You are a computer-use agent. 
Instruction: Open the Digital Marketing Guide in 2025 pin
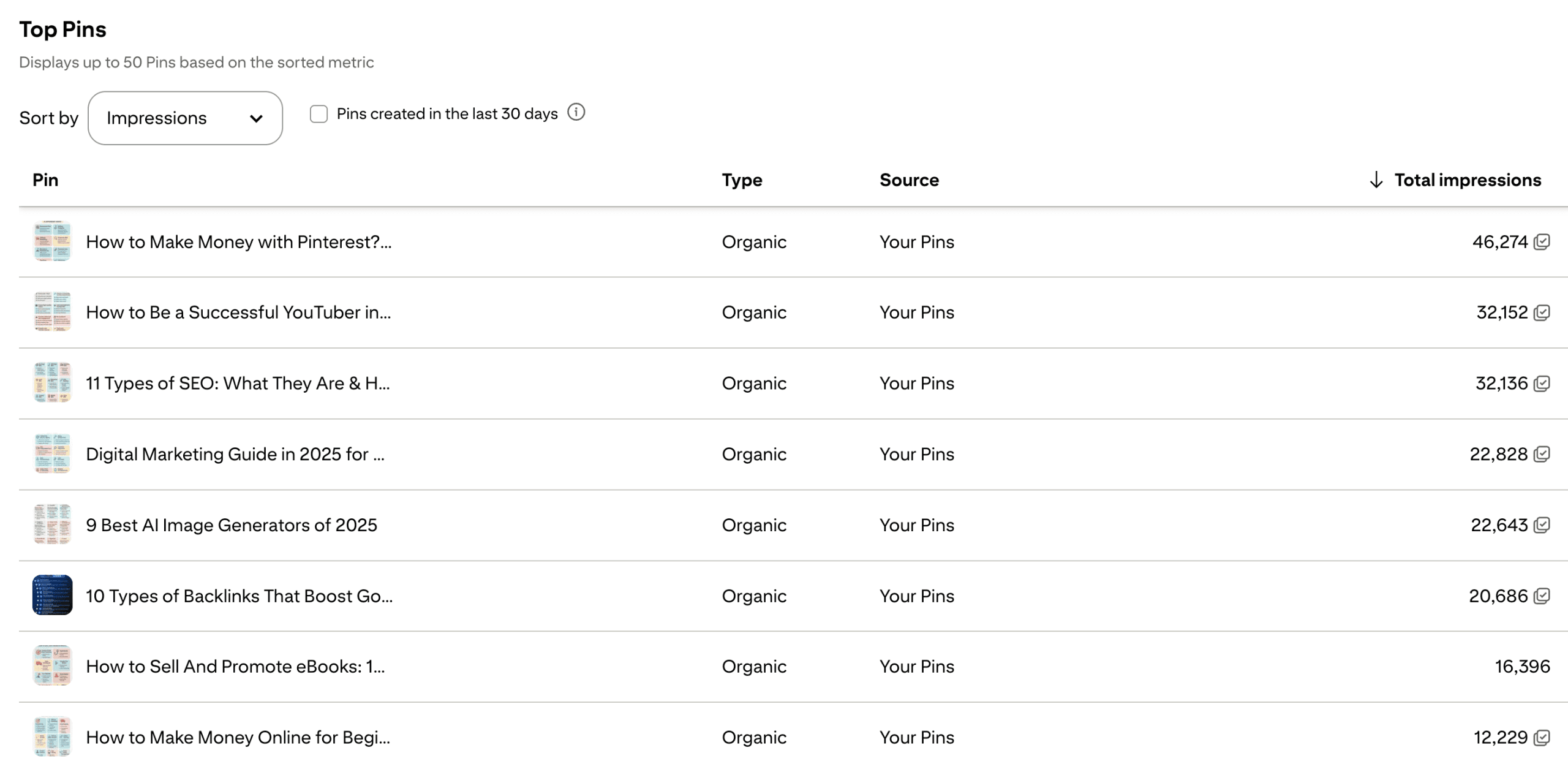coord(235,454)
